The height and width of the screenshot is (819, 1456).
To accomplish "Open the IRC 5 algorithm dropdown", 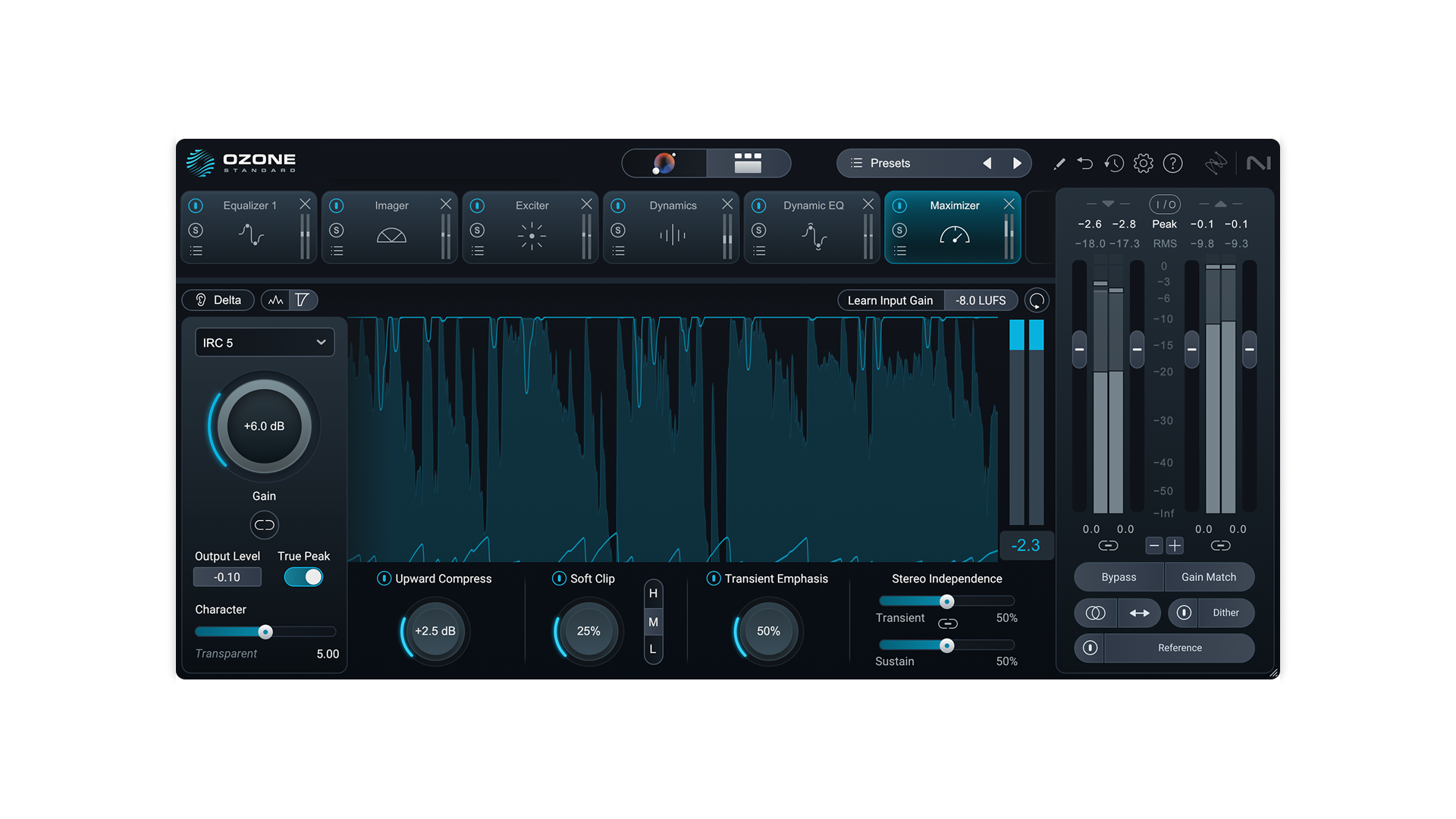I will pos(264,342).
